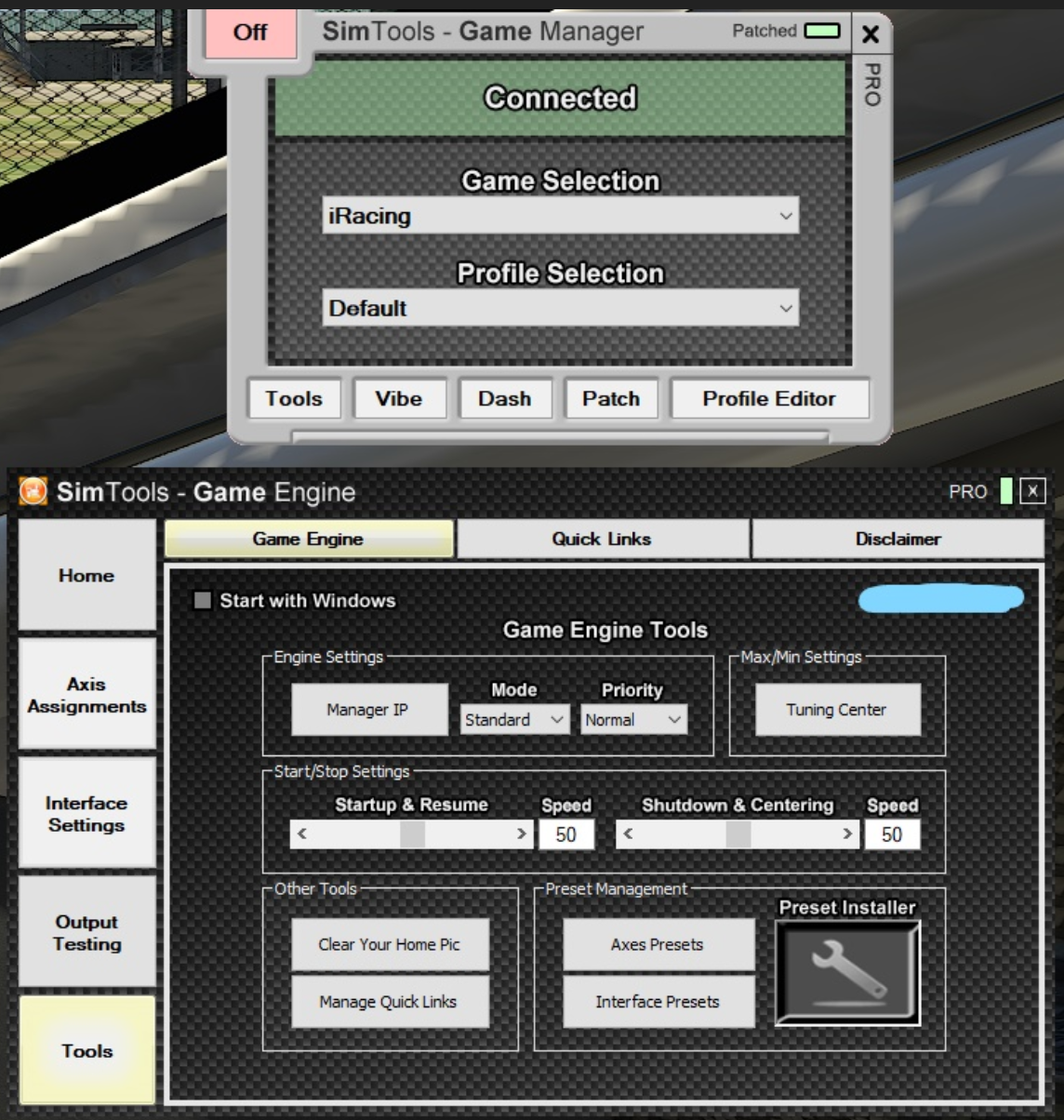Image resolution: width=1064 pixels, height=1120 pixels.
Task: Click the vertical PRO label in Game Manager
Action: pyautogui.click(x=871, y=85)
